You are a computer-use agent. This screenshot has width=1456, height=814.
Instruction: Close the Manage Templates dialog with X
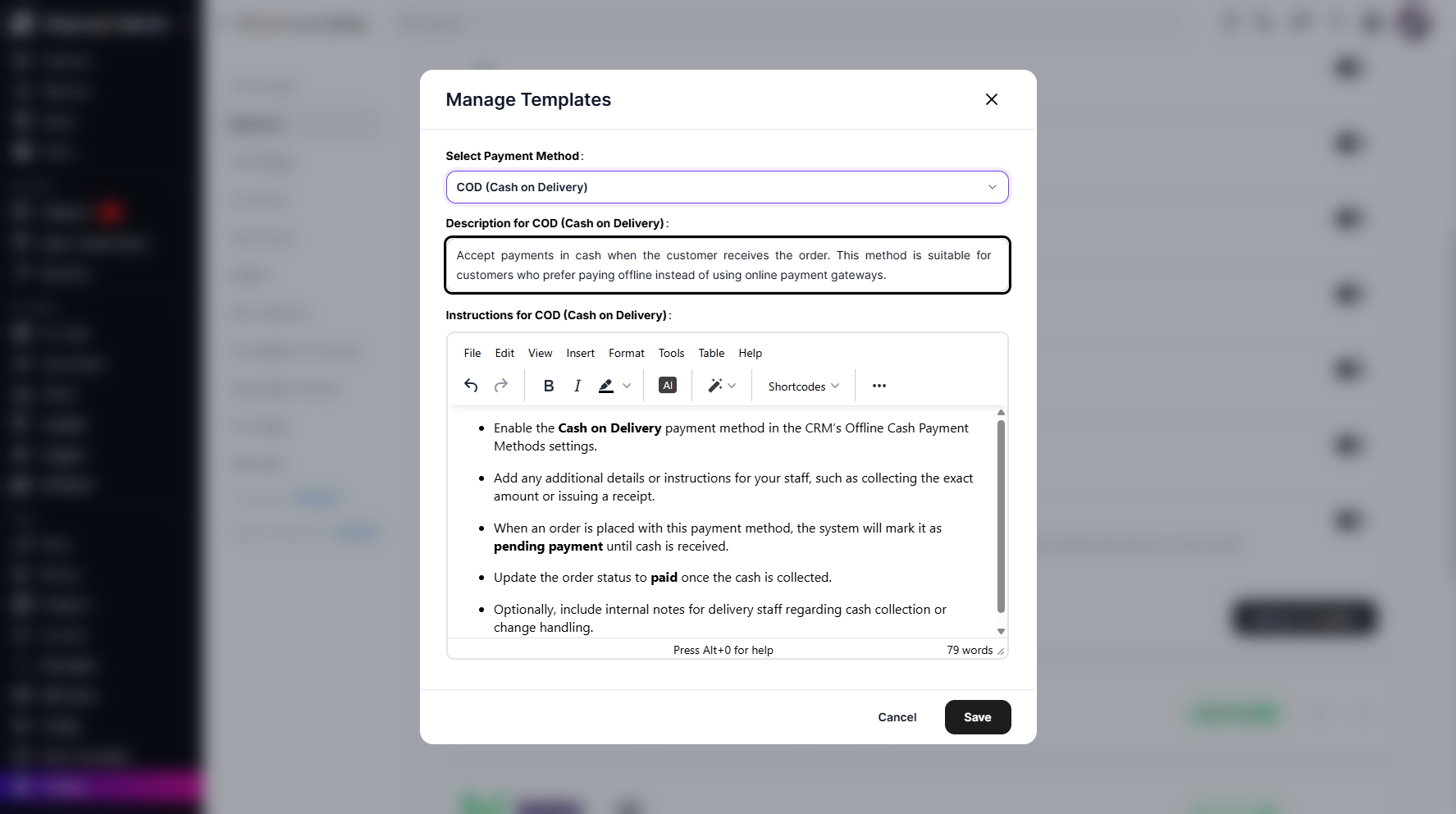992,99
